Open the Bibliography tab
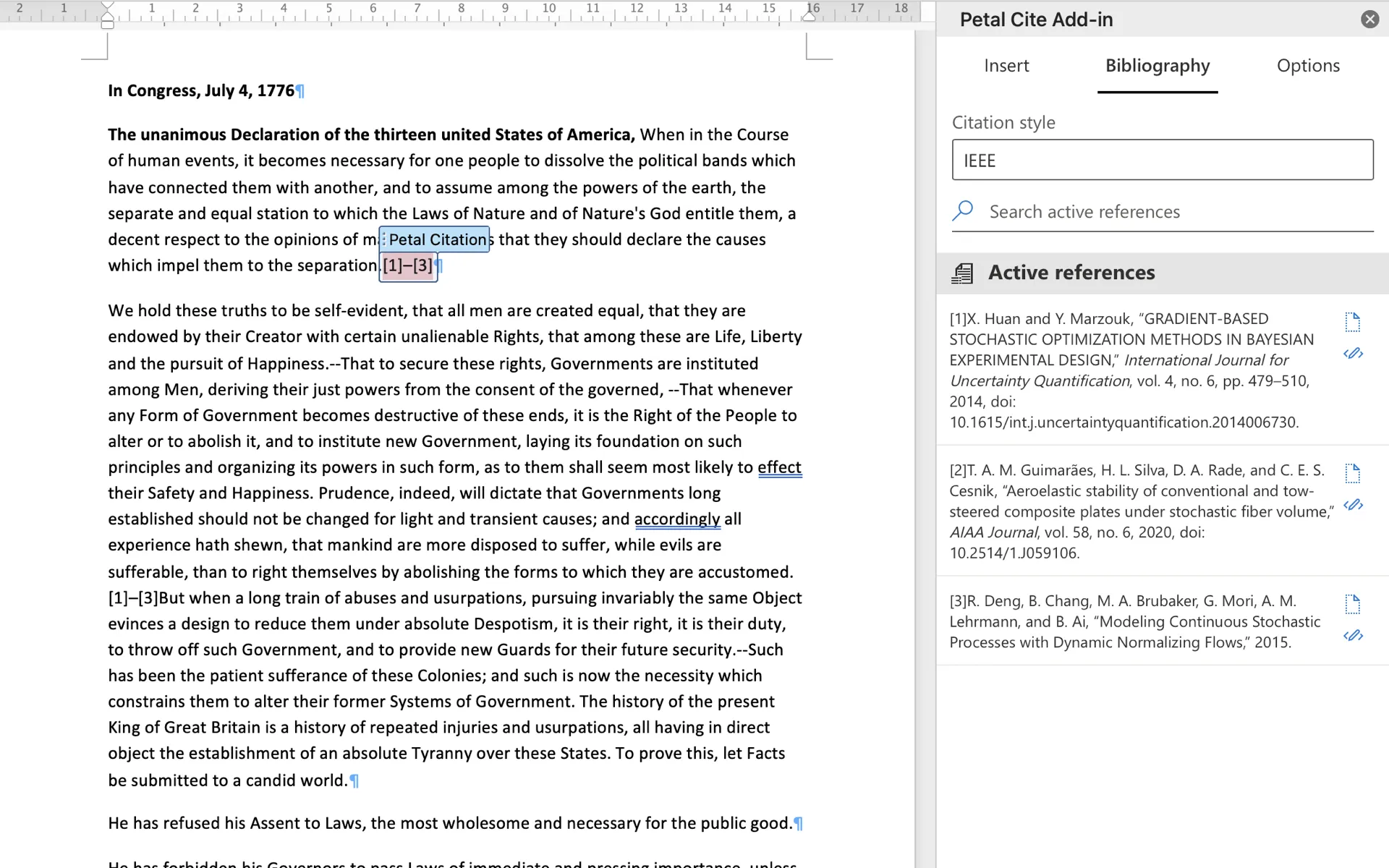This screenshot has width=1389, height=868. [1157, 66]
